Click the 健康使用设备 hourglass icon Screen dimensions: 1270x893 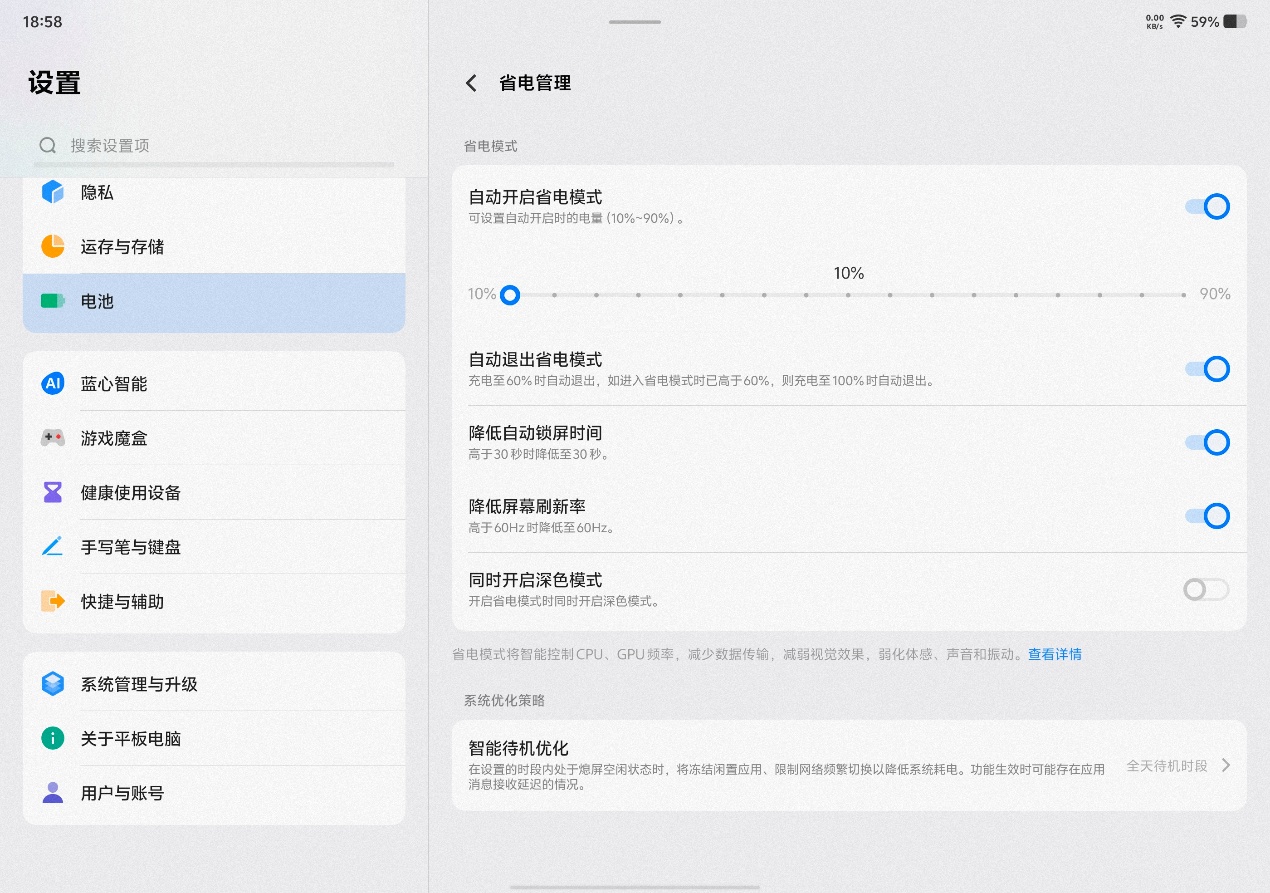(x=52, y=492)
